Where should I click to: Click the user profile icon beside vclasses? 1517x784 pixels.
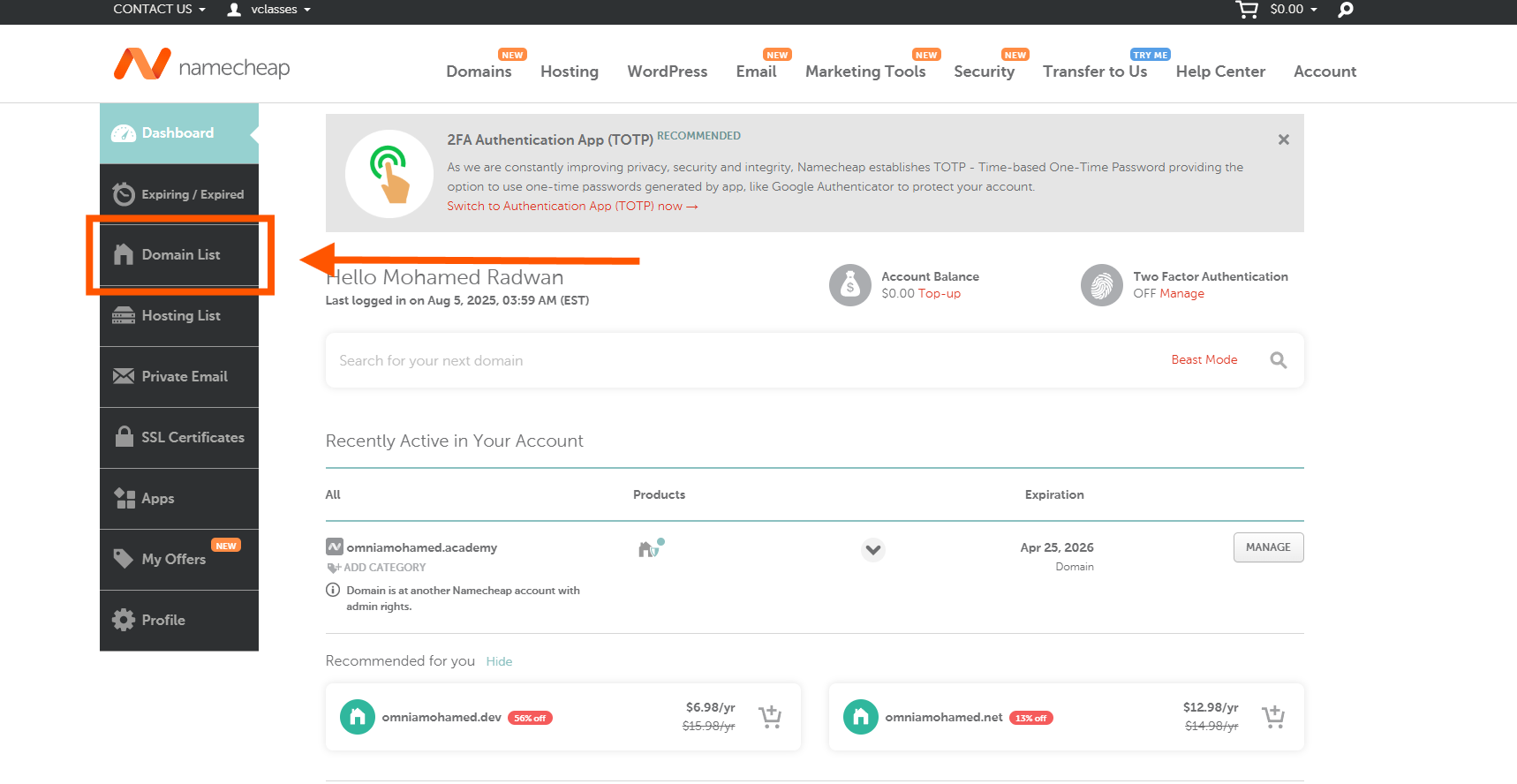pos(234,10)
